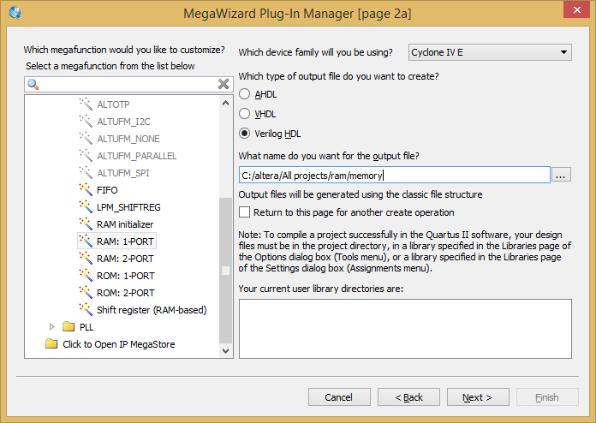The image size is (596, 423).
Task: Click the ROM: 1-PORT wand icon
Action: point(86,275)
